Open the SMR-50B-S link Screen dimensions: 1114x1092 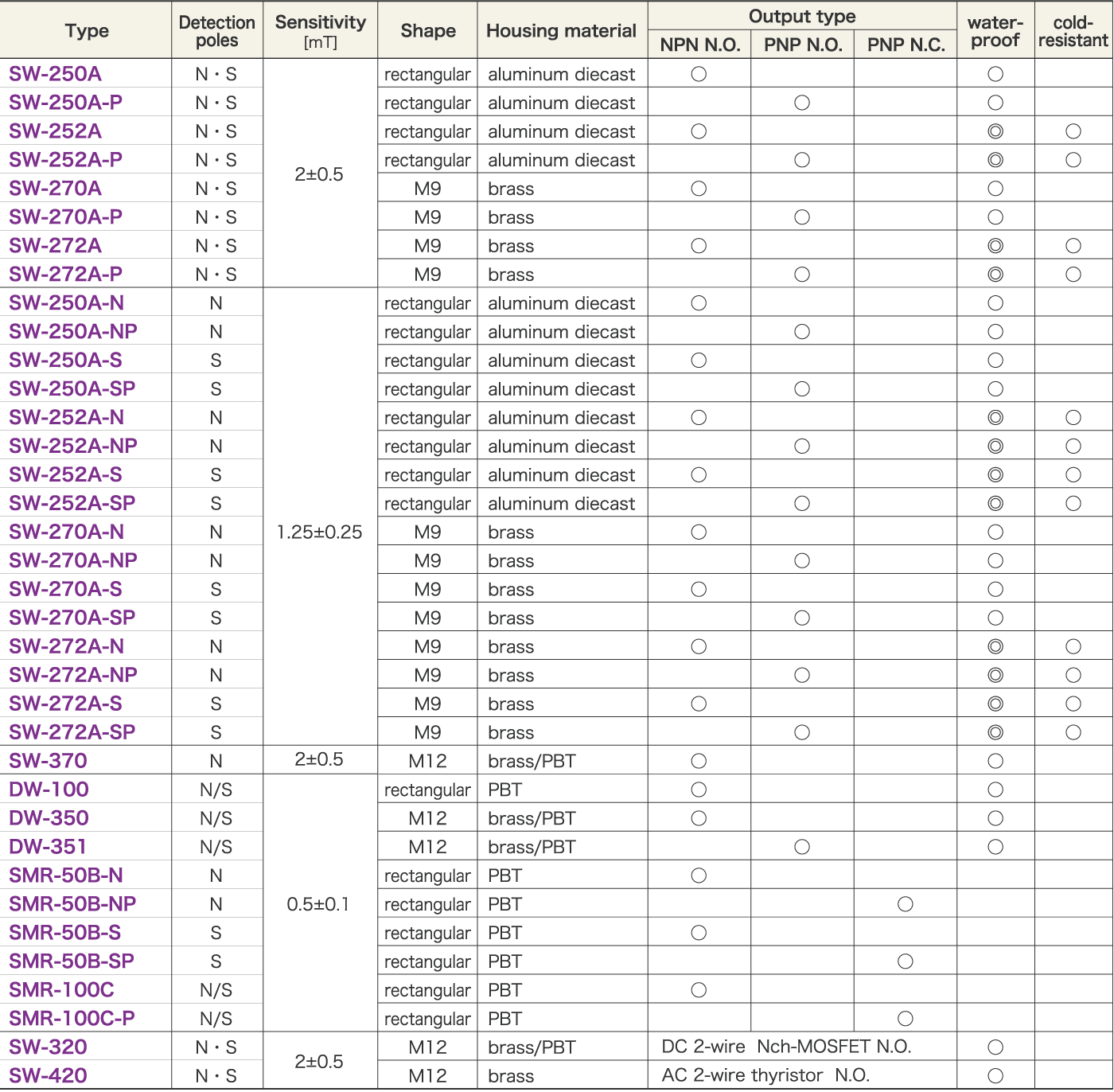pyautogui.click(x=65, y=934)
